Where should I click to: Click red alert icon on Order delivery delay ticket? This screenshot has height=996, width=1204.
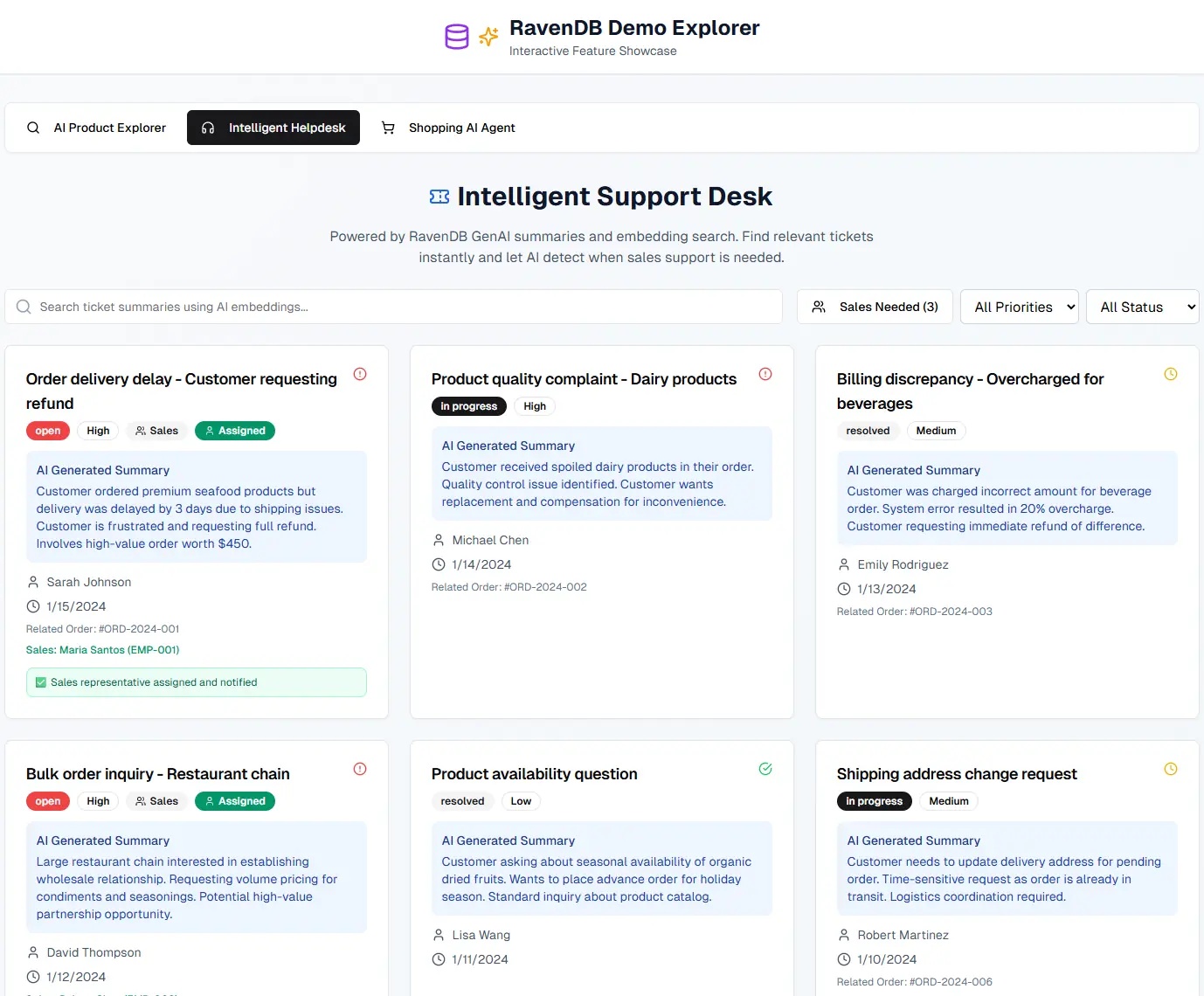click(360, 374)
